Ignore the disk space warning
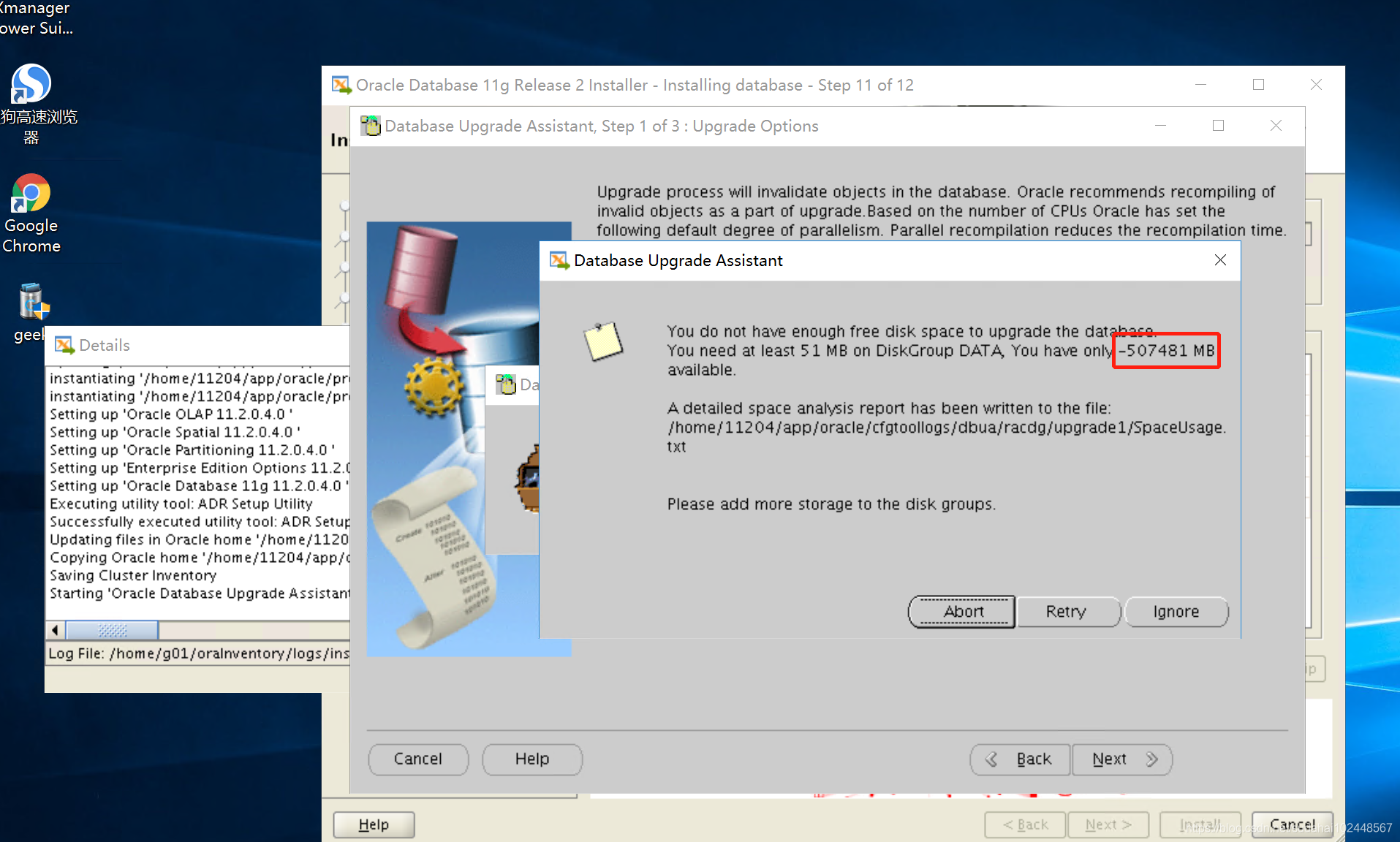Viewport: 1400px width, 842px height. pyautogui.click(x=1176, y=612)
